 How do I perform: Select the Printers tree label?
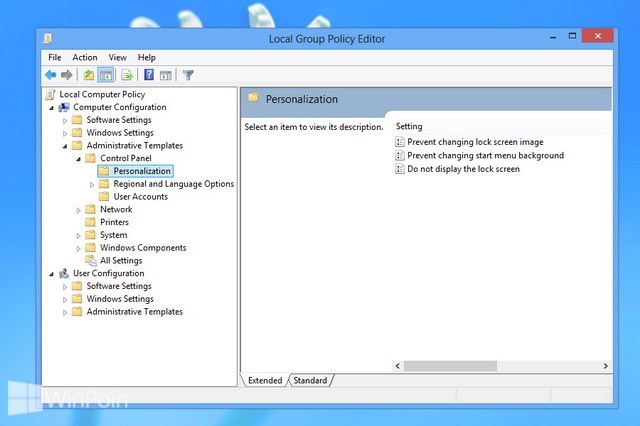[x=114, y=222]
